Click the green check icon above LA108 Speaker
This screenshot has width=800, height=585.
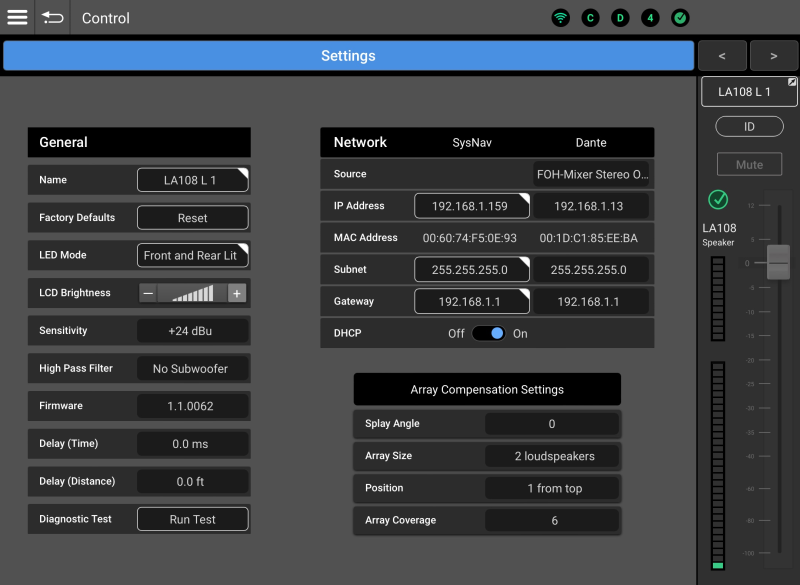coord(718,200)
